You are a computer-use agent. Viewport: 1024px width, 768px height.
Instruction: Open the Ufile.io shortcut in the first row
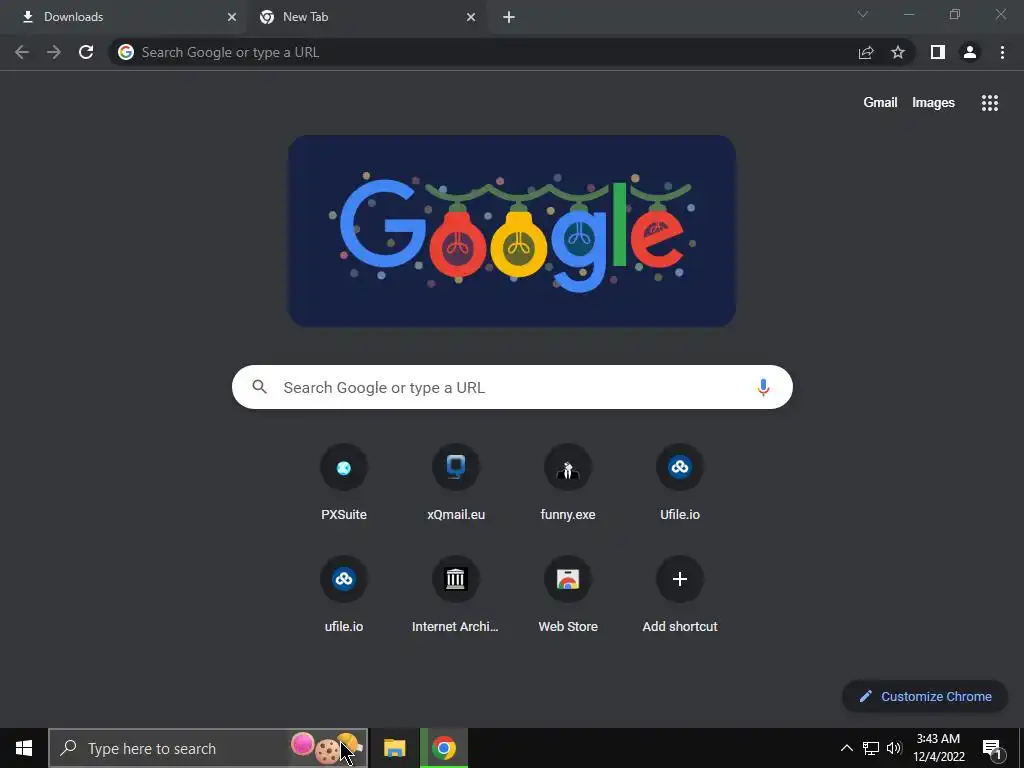pos(680,482)
